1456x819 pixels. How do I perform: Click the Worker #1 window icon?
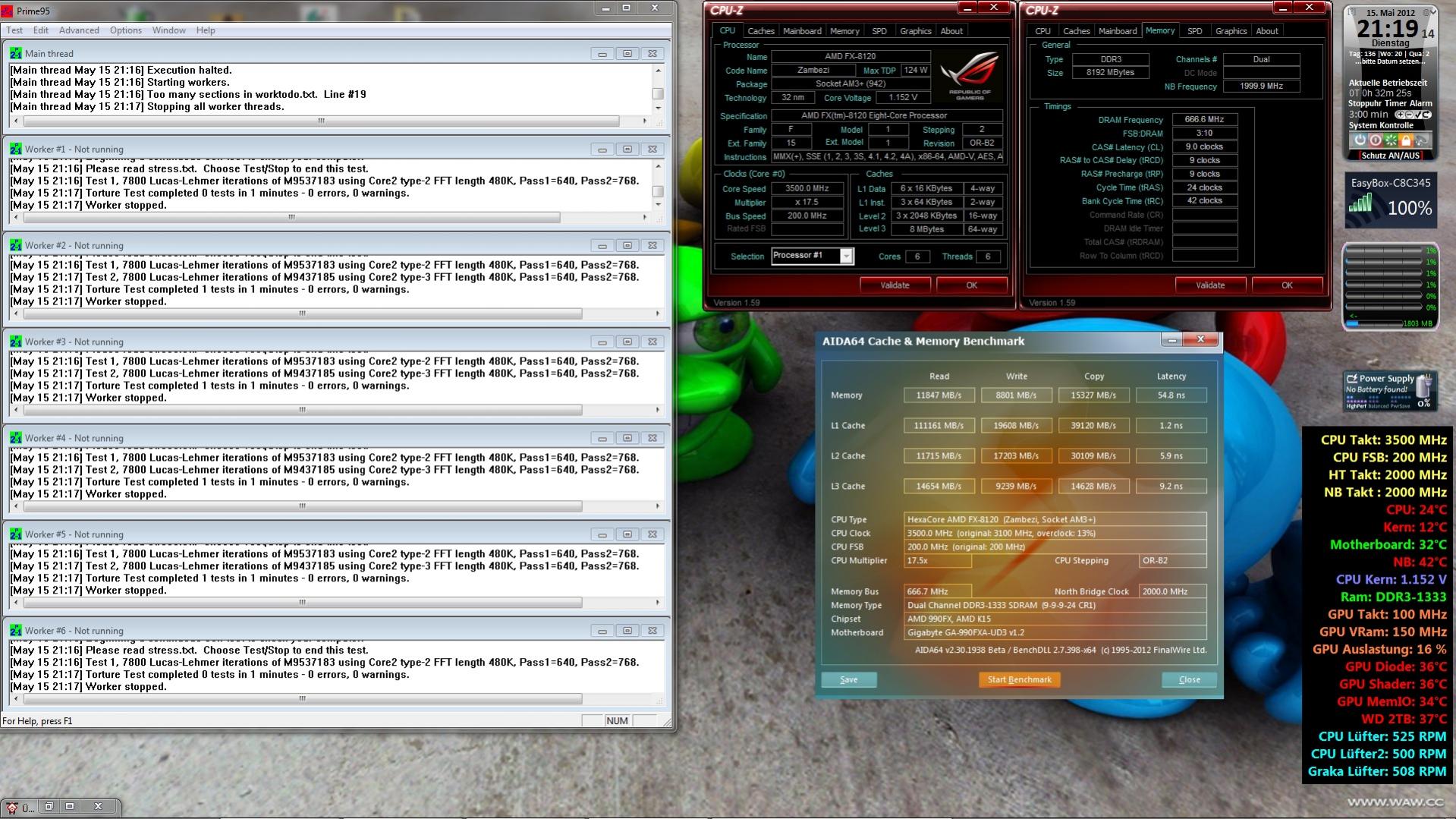(x=15, y=149)
